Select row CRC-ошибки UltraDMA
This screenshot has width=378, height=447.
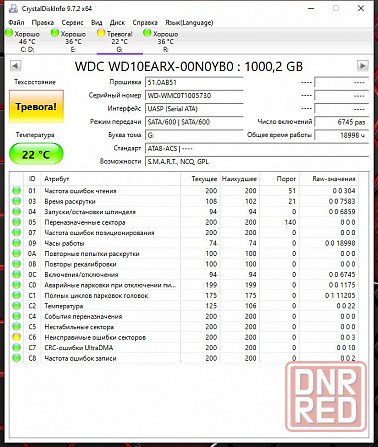pyautogui.click(x=184, y=347)
